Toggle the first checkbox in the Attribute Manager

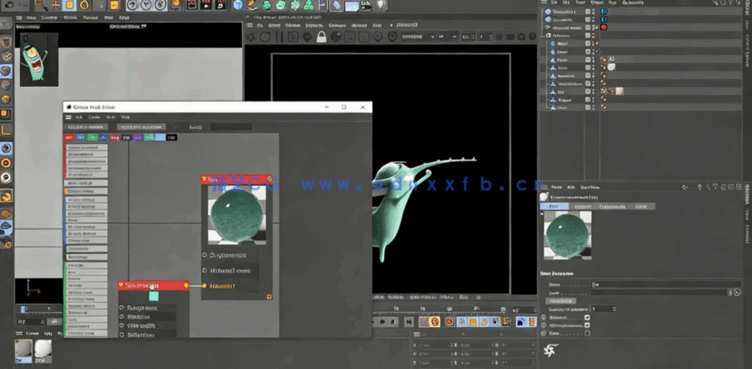pyautogui.click(x=588, y=318)
